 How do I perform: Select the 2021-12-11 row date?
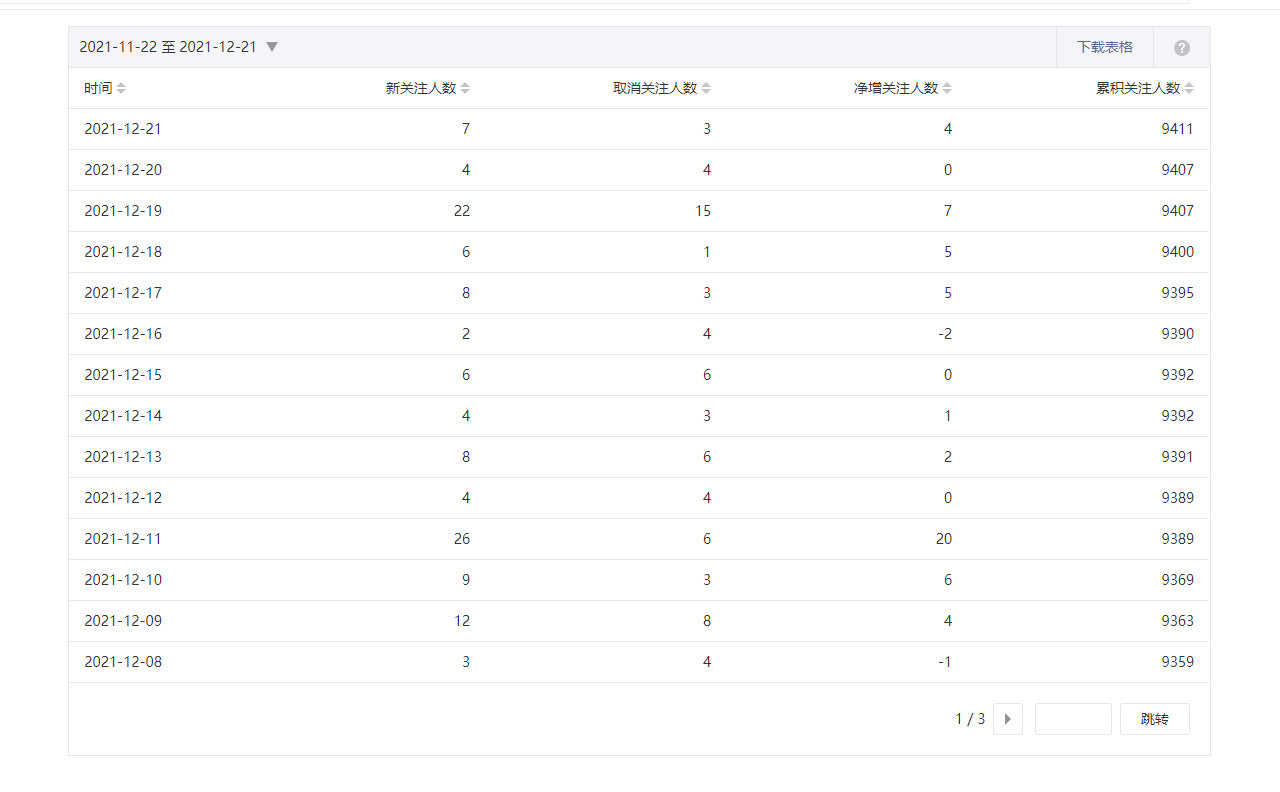pos(123,539)
